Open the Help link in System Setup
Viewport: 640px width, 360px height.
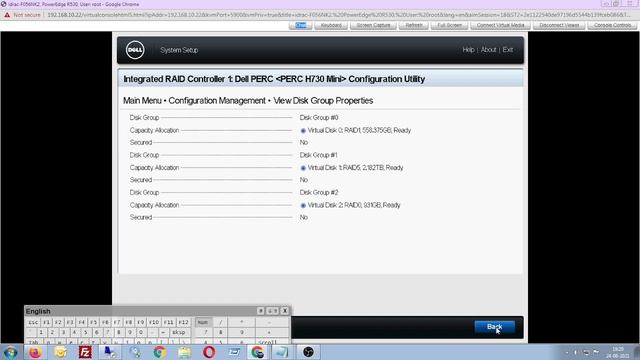coord(468,50)
